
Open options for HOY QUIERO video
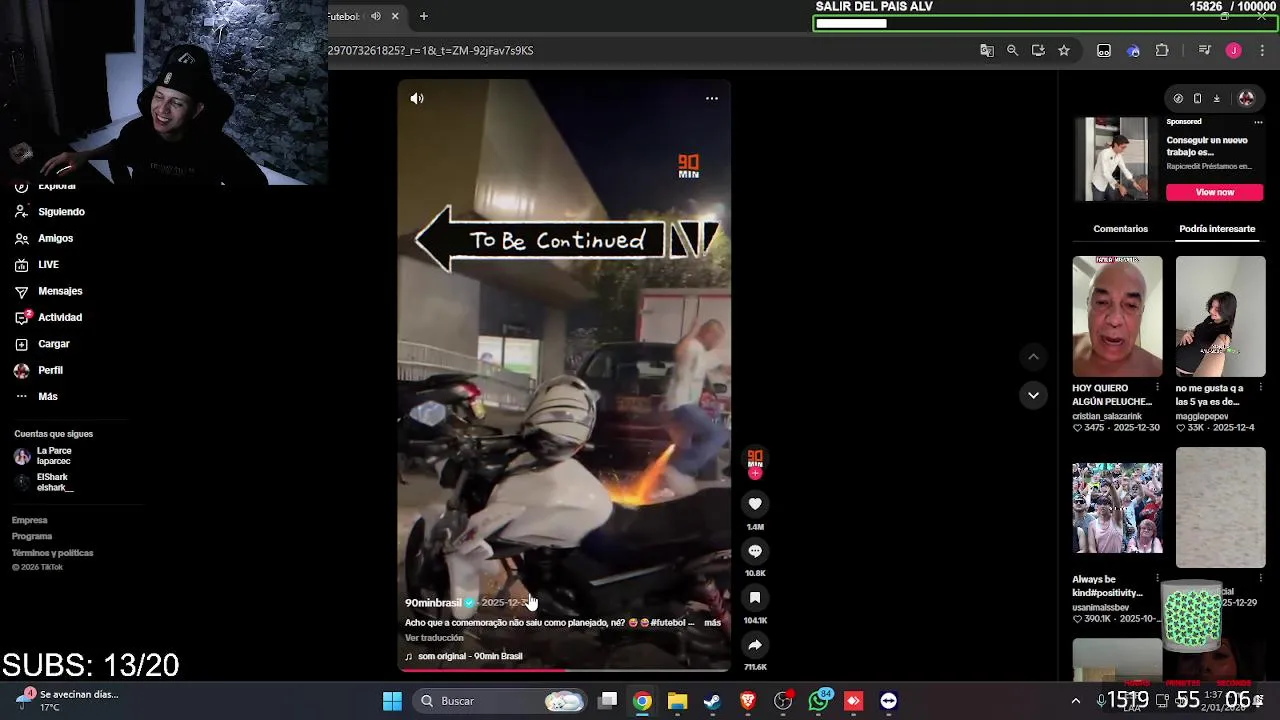pos(1158,388)
